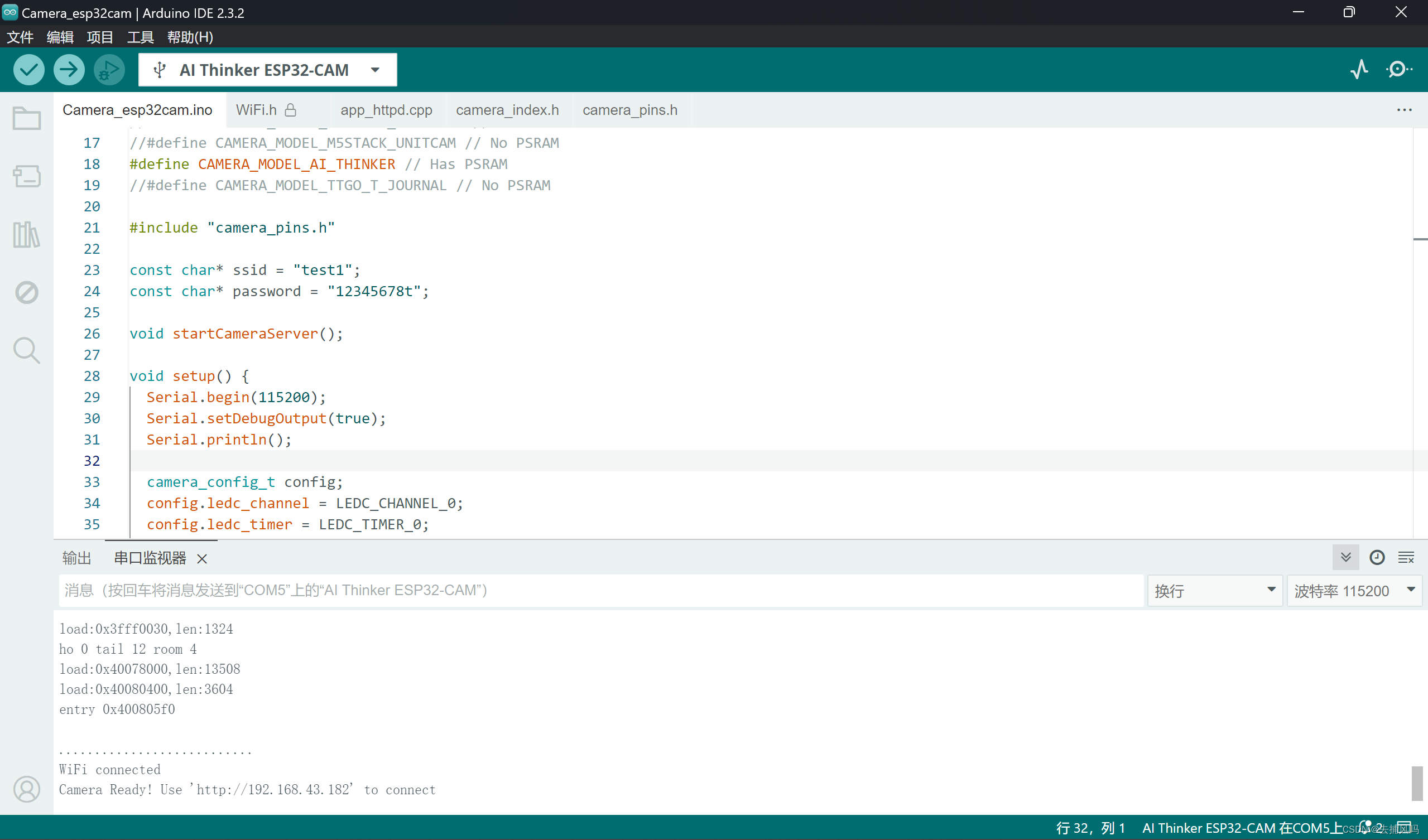Screen dimensions: 1428x840
Task: Click the Upload arrow button
Action: (69, 70)
